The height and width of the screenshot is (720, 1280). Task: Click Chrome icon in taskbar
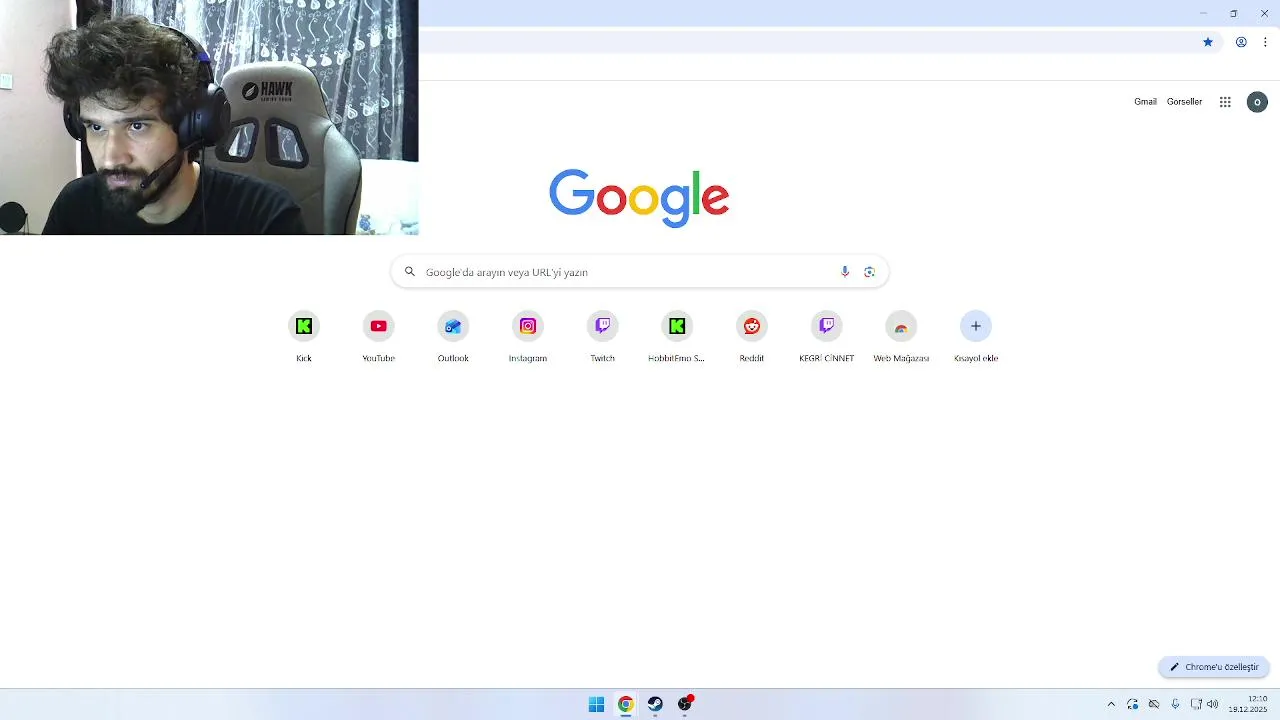pyautogui.click(x=625, y=704)
